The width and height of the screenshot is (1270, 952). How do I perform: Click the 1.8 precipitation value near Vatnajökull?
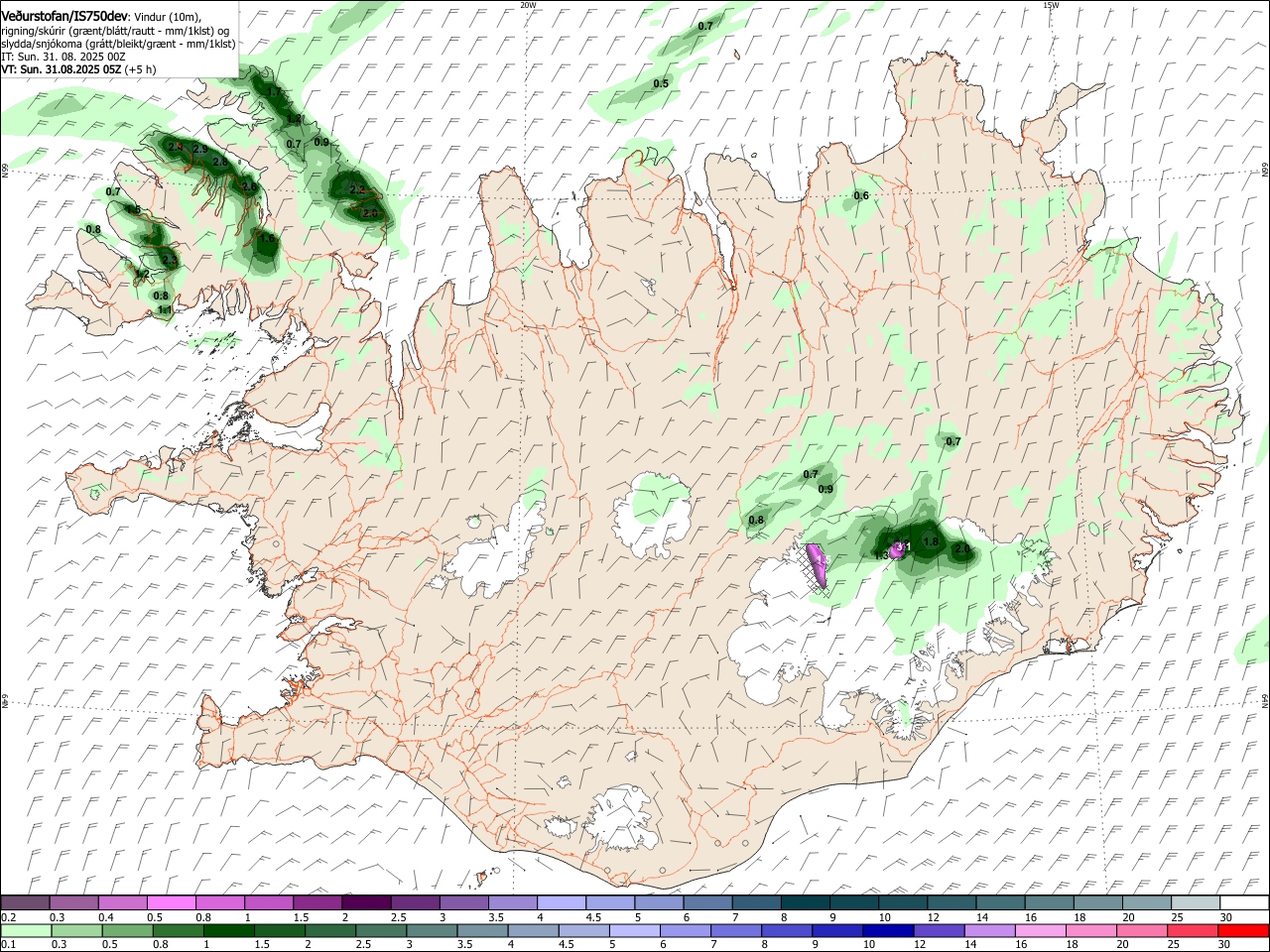[931, 541]
